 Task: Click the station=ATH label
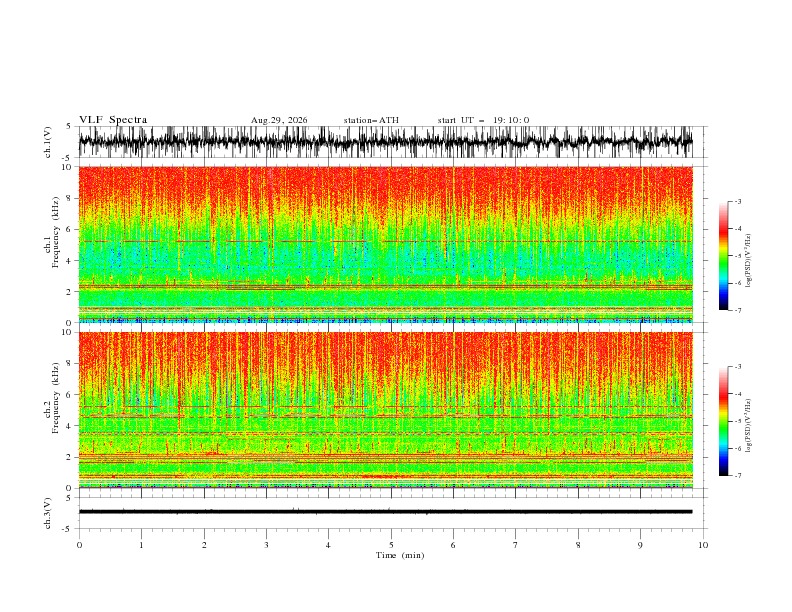pos(371,120)
